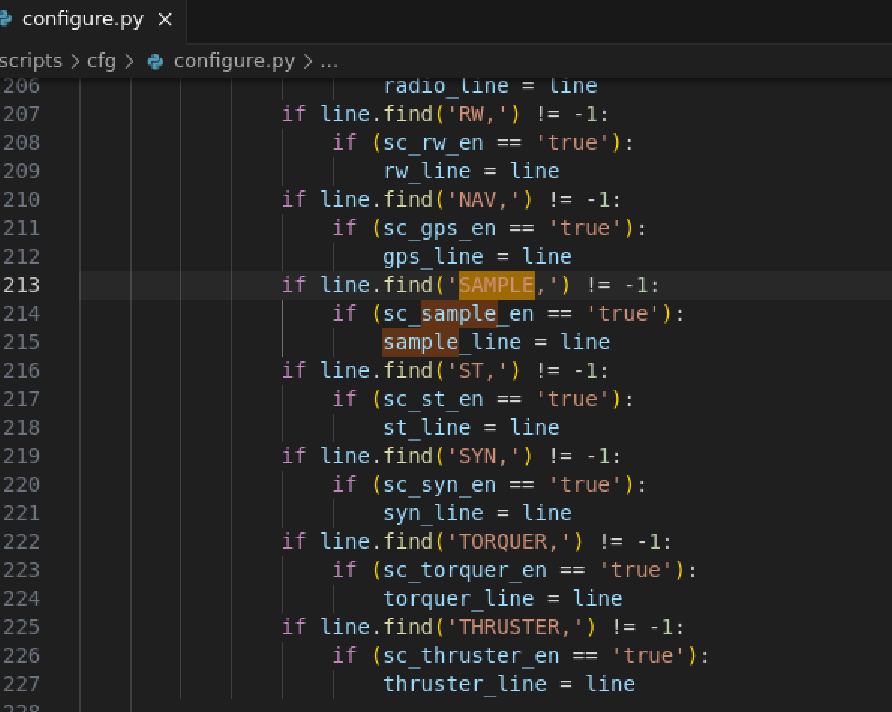Click line number 227 in the gutter

(x=21, y=684)
